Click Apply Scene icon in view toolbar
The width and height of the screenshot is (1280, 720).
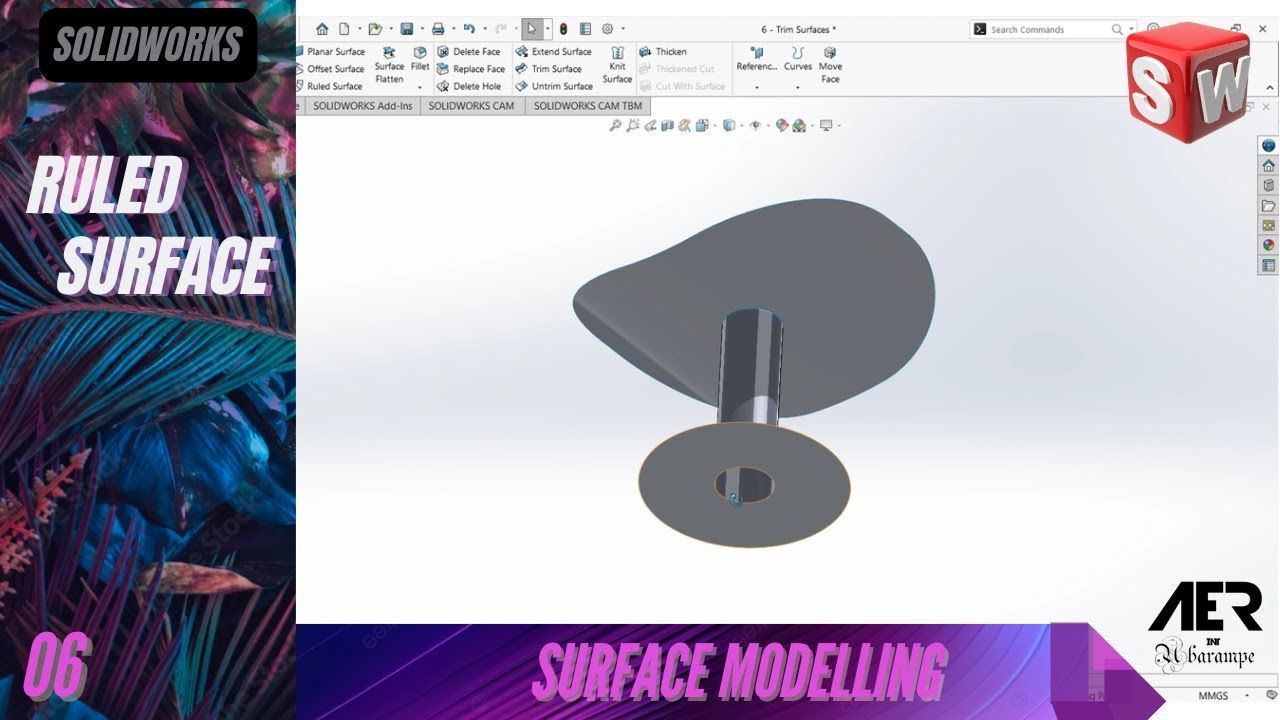[799, 125]
